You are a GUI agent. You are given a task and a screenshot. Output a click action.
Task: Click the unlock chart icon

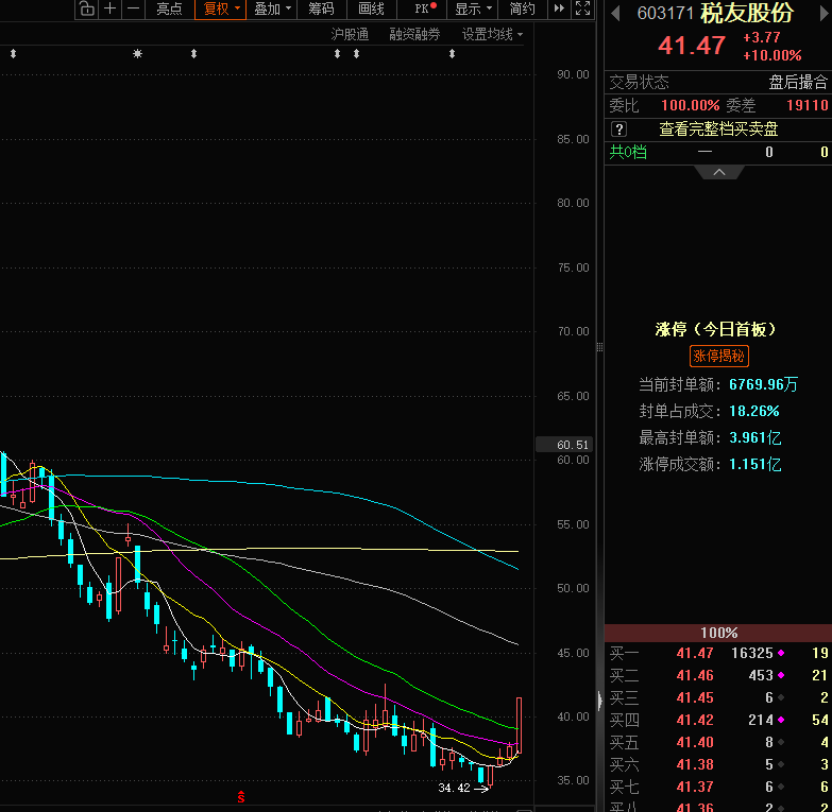pyautogui.click(x=87, y=9)
